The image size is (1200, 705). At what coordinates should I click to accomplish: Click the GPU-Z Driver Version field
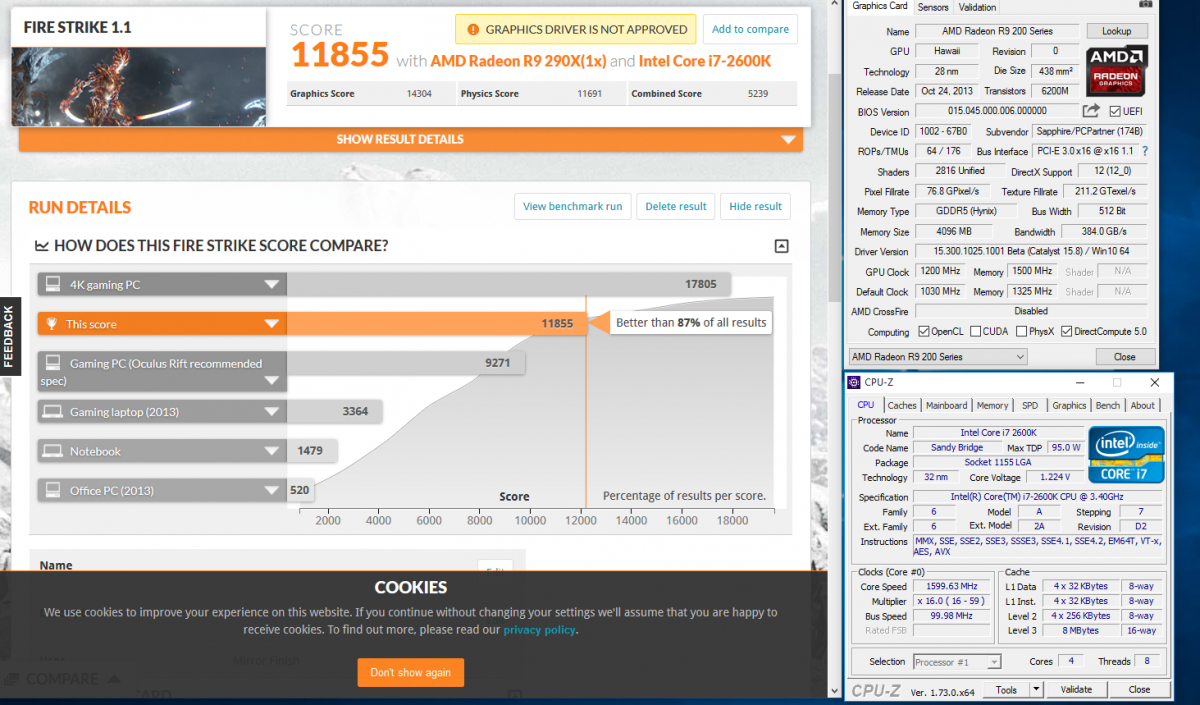(1032, 251)
